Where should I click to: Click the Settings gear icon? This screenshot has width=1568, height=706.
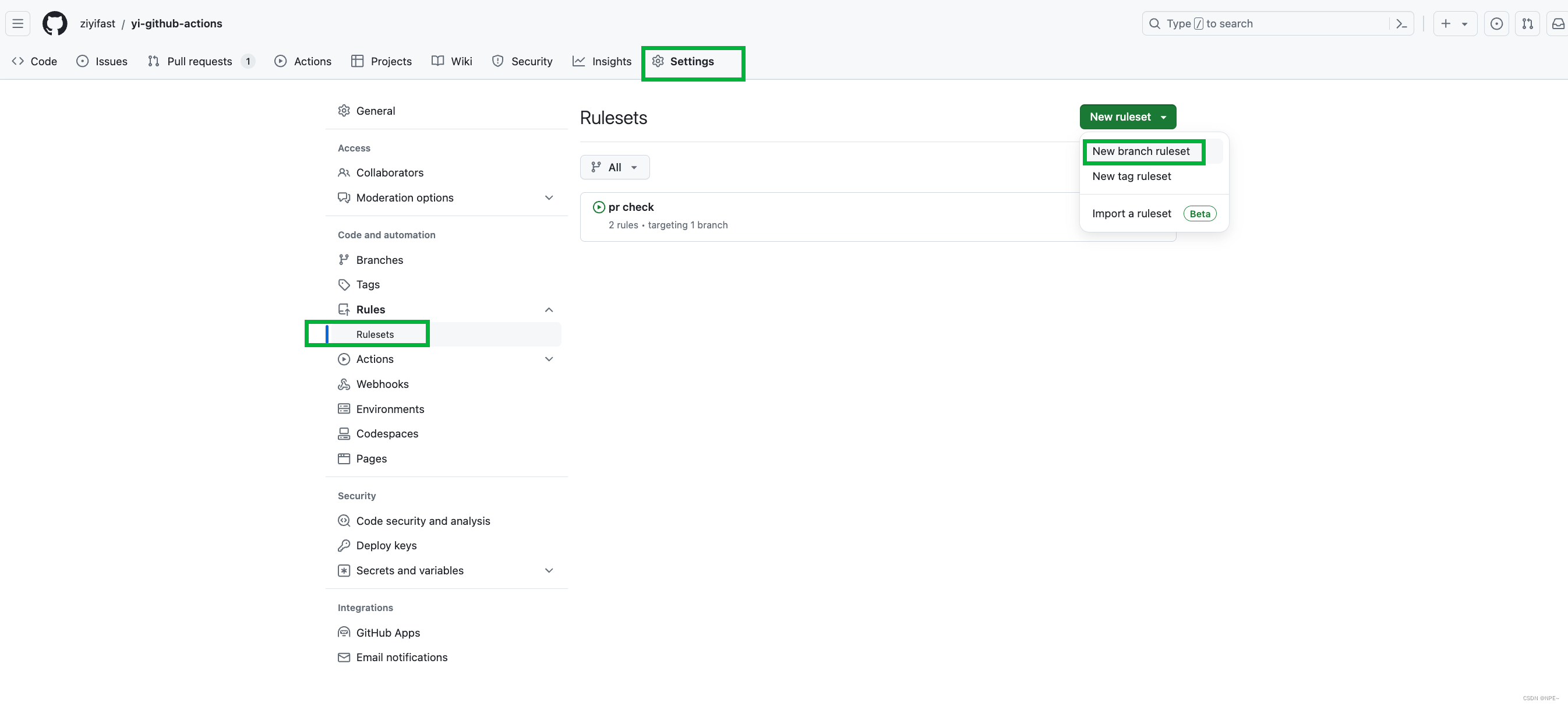pos(658,61)
